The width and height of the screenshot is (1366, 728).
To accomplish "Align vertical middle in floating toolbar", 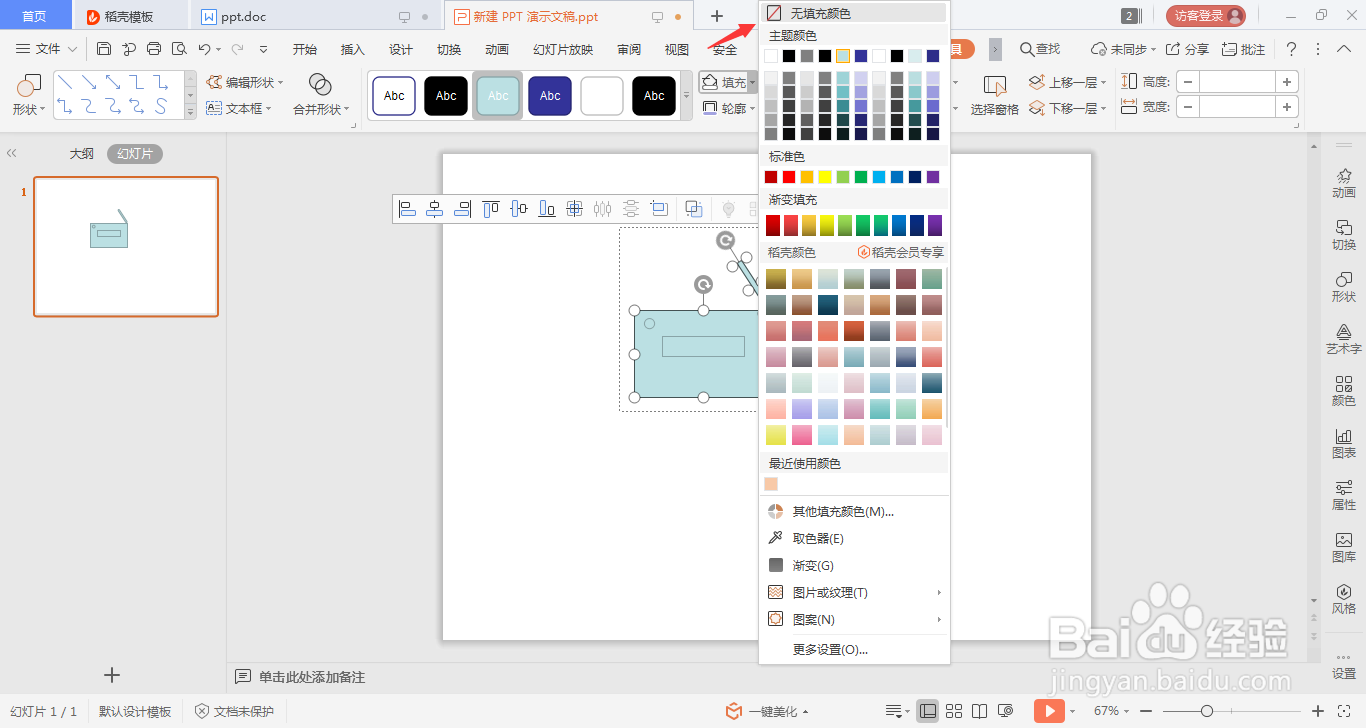I will (519, 209).
